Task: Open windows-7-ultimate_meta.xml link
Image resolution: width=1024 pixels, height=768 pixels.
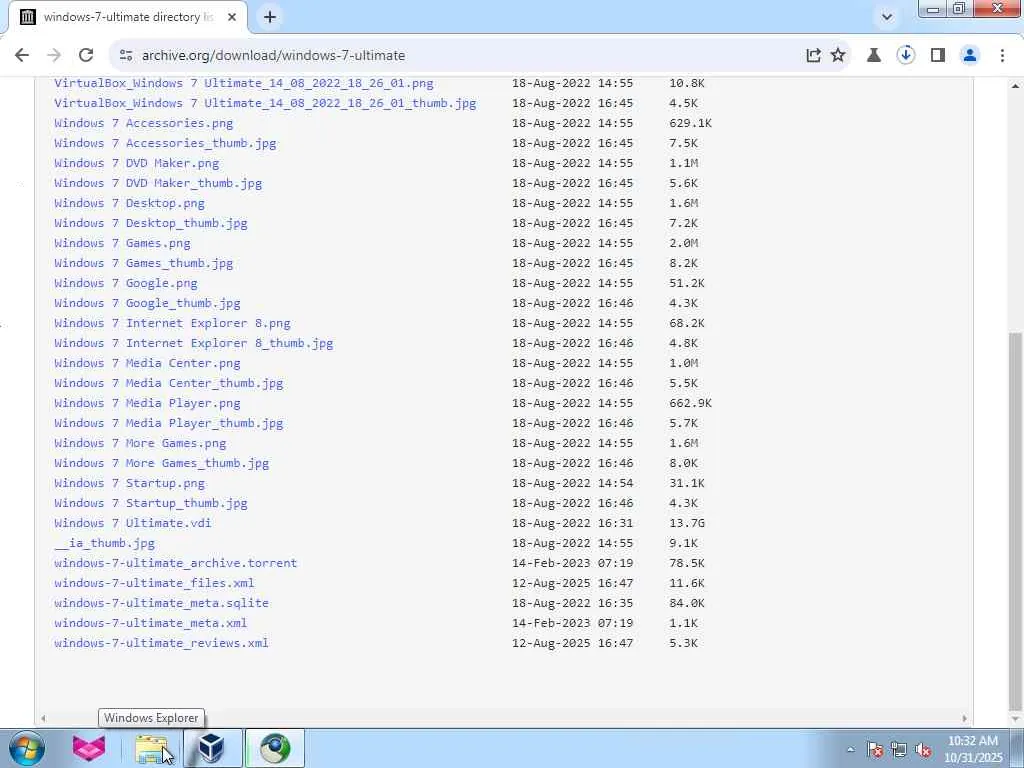Action: pyautogui.click(x=151, y=623)
